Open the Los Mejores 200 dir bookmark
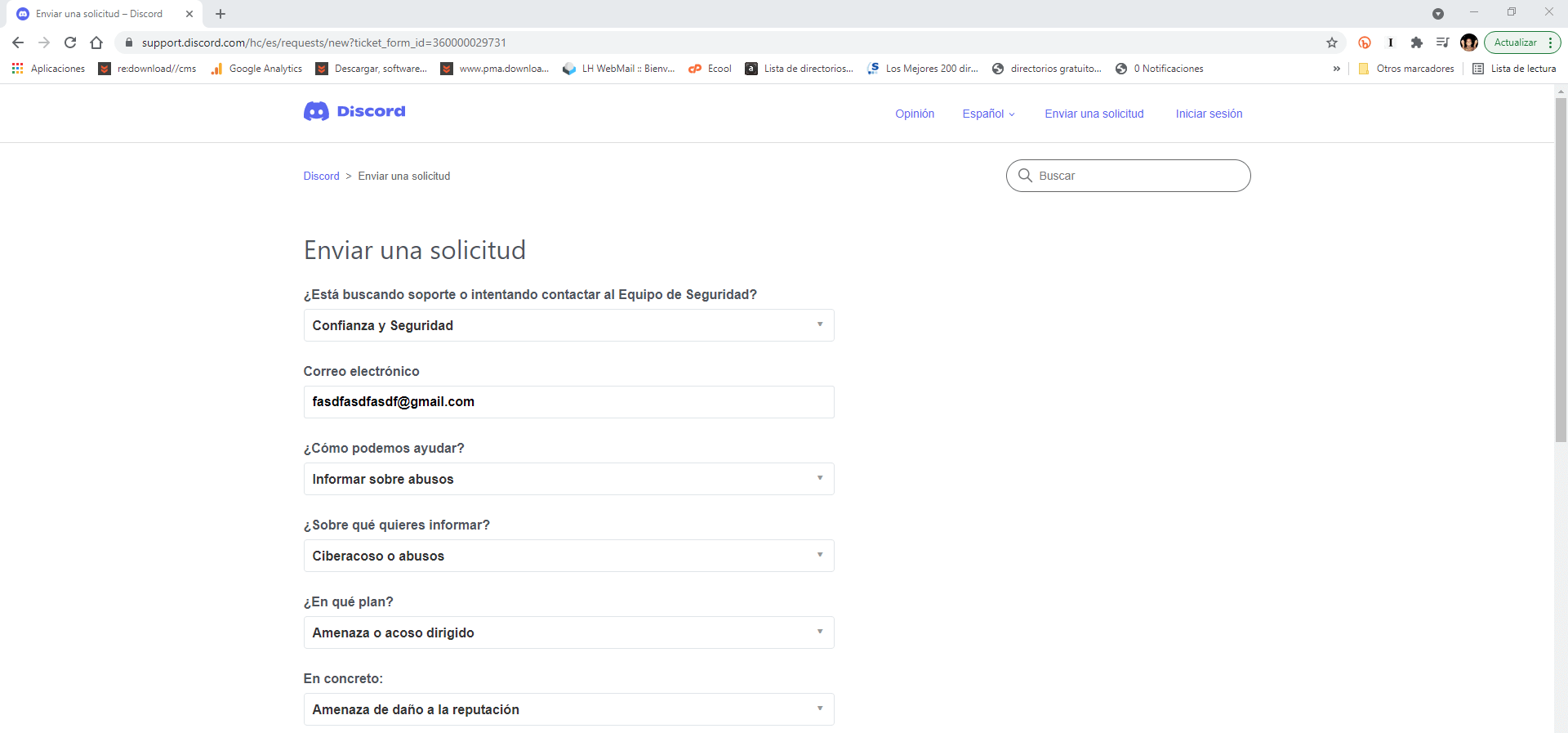Viewport: 1568px width, 733px height. tap(923, 69)
